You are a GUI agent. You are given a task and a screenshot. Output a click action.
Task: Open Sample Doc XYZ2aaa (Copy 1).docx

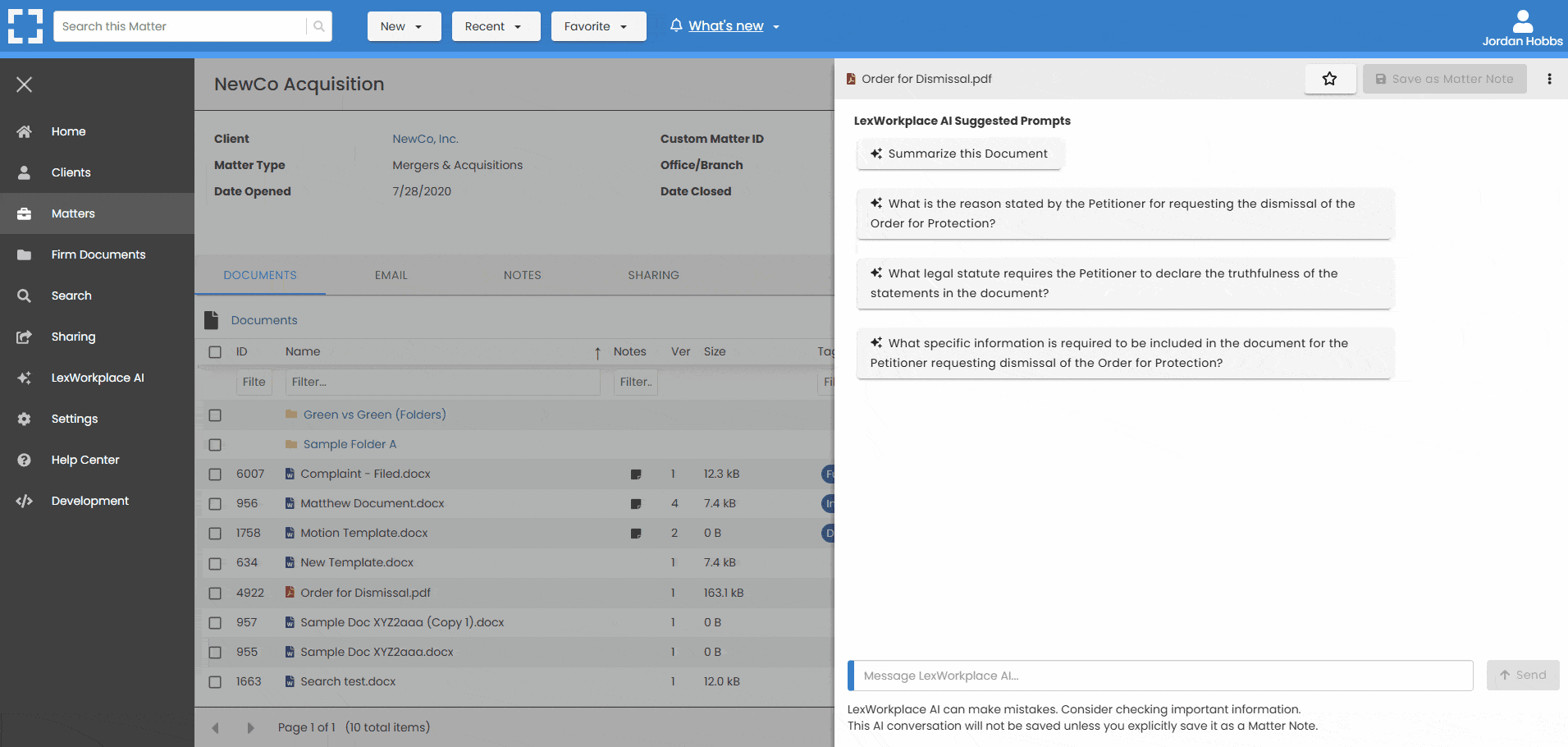click(x=402, y=622)
